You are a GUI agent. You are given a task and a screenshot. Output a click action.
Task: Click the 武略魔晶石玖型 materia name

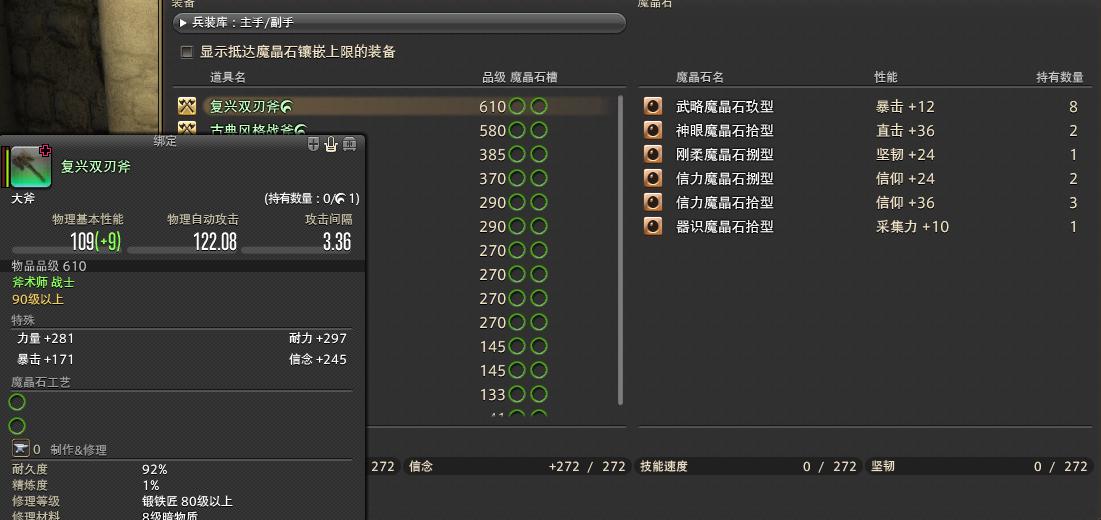coord(725,107)
